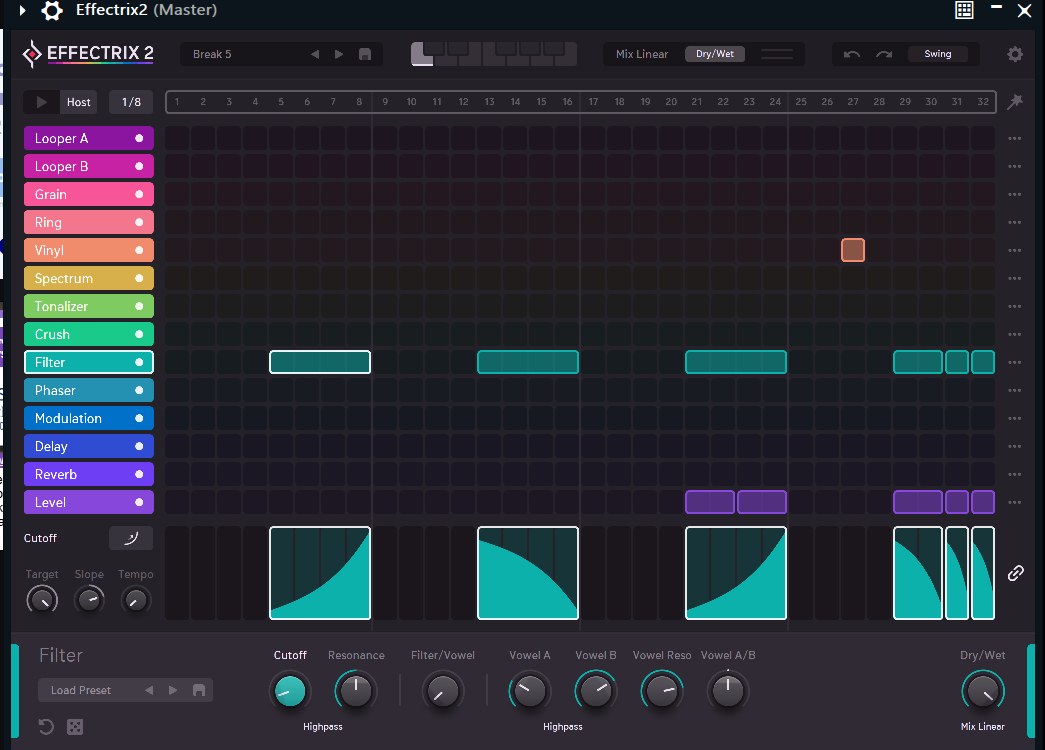The image size is (1045, 750).
Task: Change the 1/8 step resolution
Action: coord(131,102)
